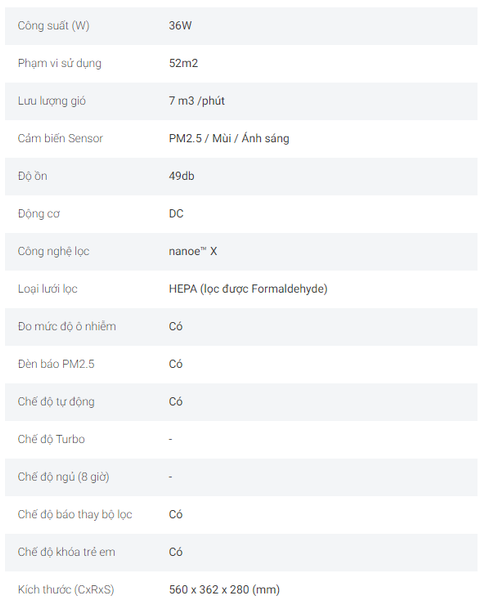
Task: Click "HEPA (lọc được Formaldehyde)" value
Action: 248,289
